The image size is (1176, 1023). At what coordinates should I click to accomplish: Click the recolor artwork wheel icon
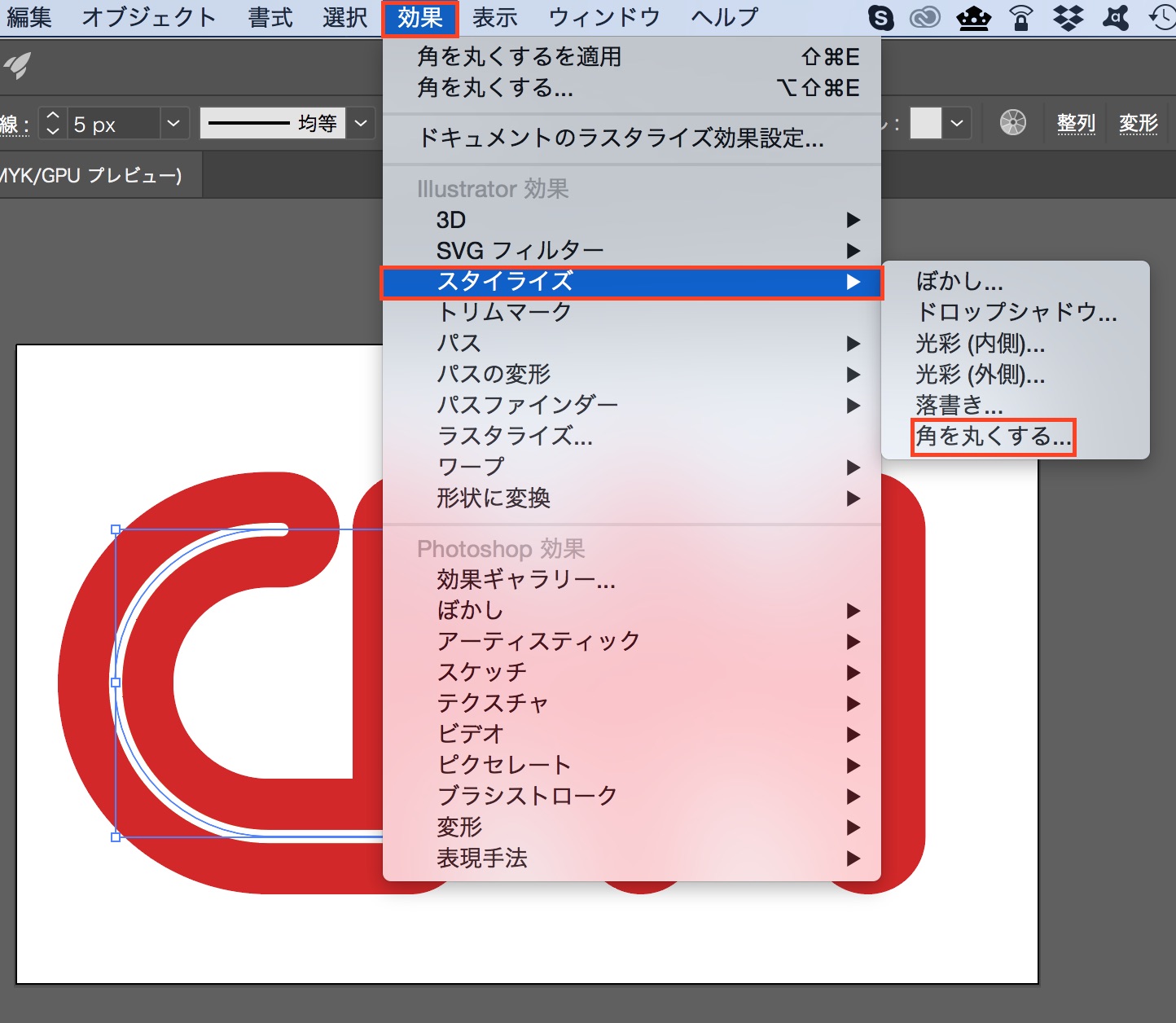pyautogui.click(x=1013, y=123)
